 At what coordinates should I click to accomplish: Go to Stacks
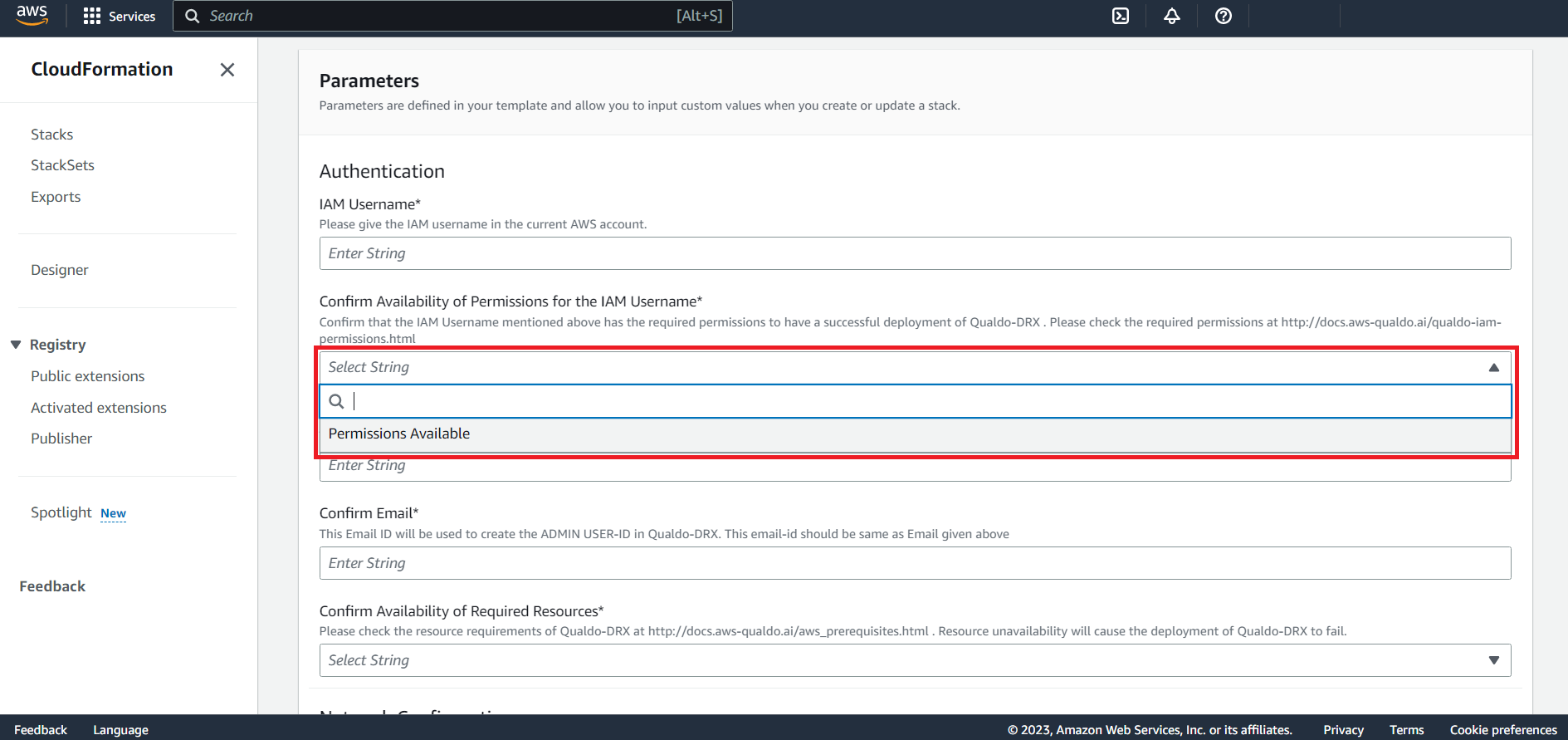point(52,135)
